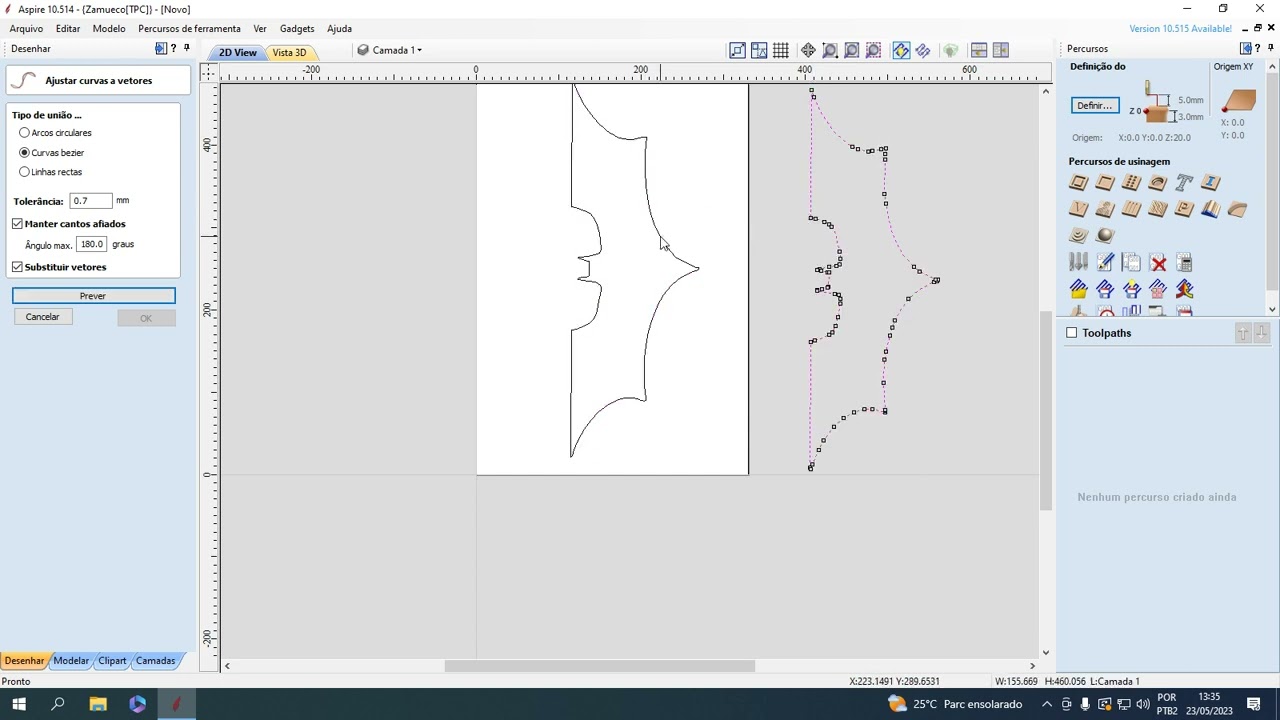Viewport: 1280px width, 720px height.
Task: Toggle Substituir vetores checkbox
Action: coord(17,267)
